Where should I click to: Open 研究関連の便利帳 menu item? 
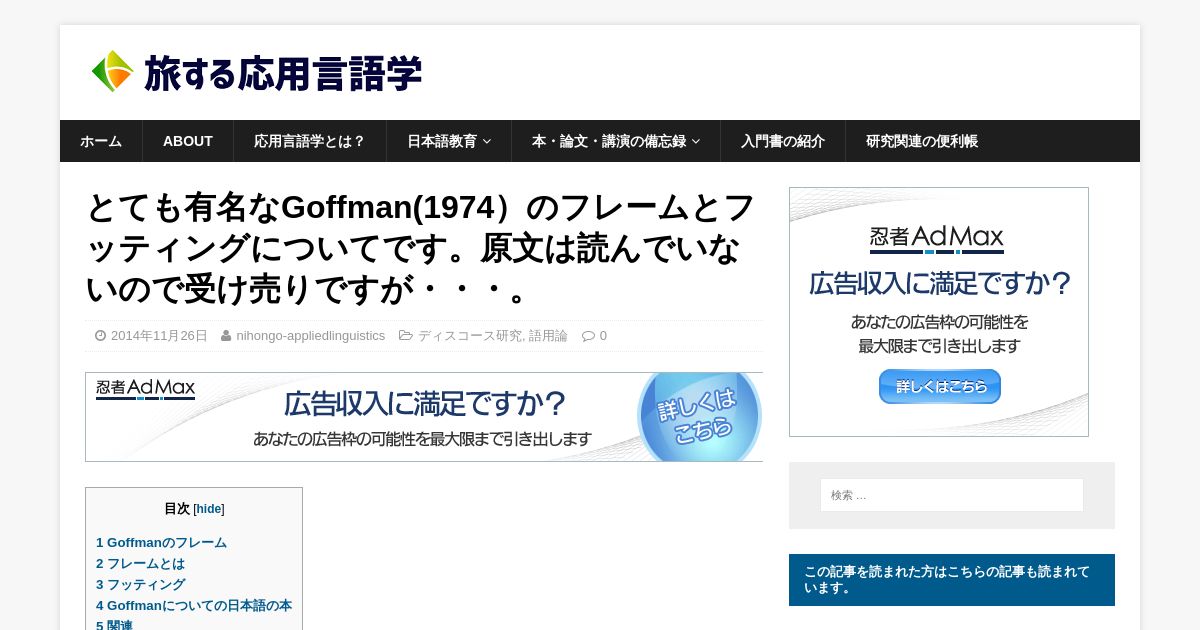pyautogui.click(x=922, y=141)
